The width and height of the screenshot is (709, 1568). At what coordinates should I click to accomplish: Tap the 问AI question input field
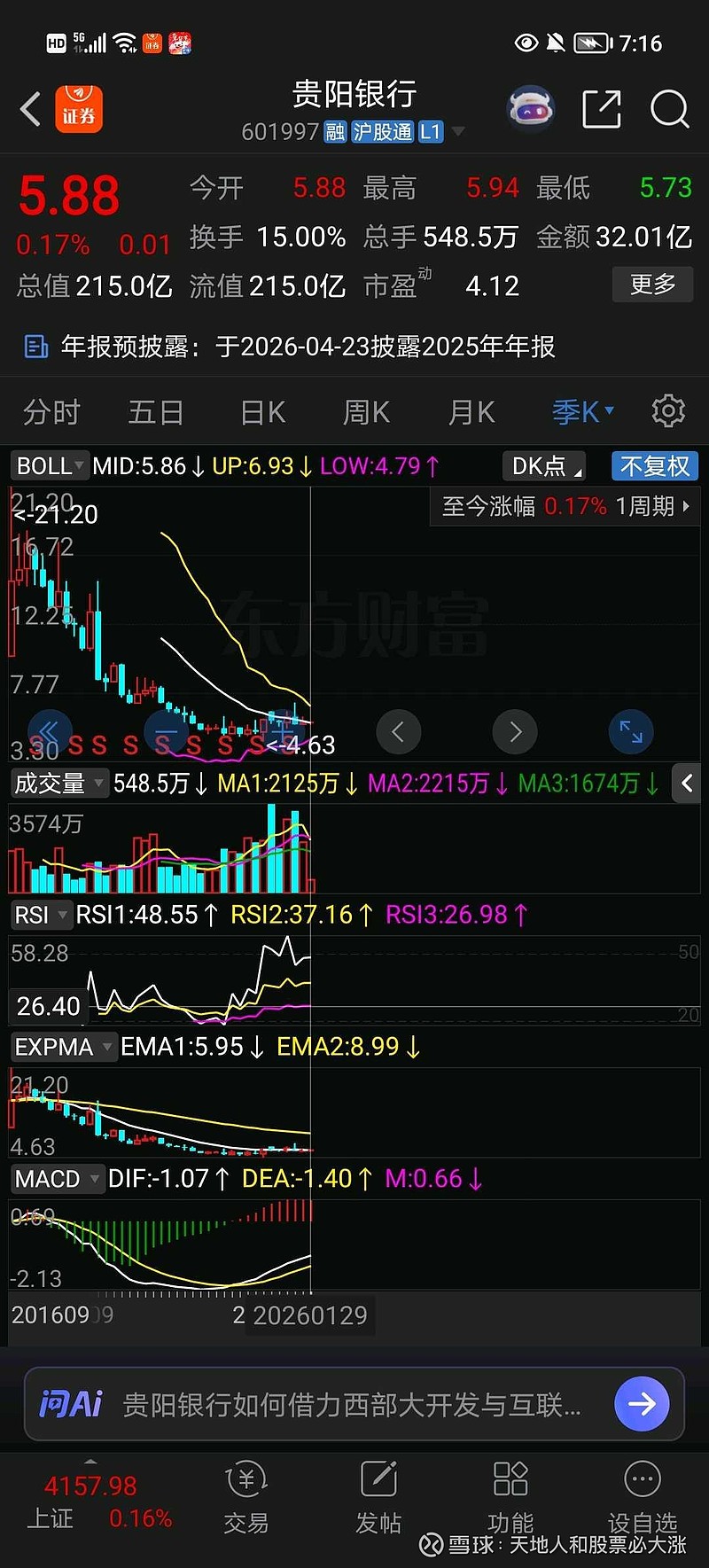pyautogui.click(x=354, y=1405)
